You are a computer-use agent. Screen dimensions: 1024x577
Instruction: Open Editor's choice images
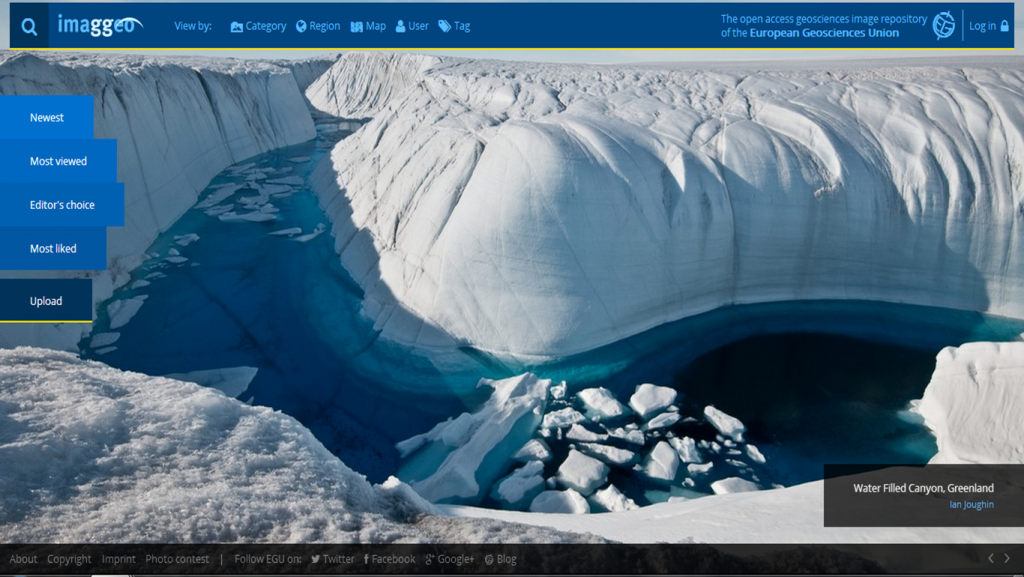tap(62, 205)
